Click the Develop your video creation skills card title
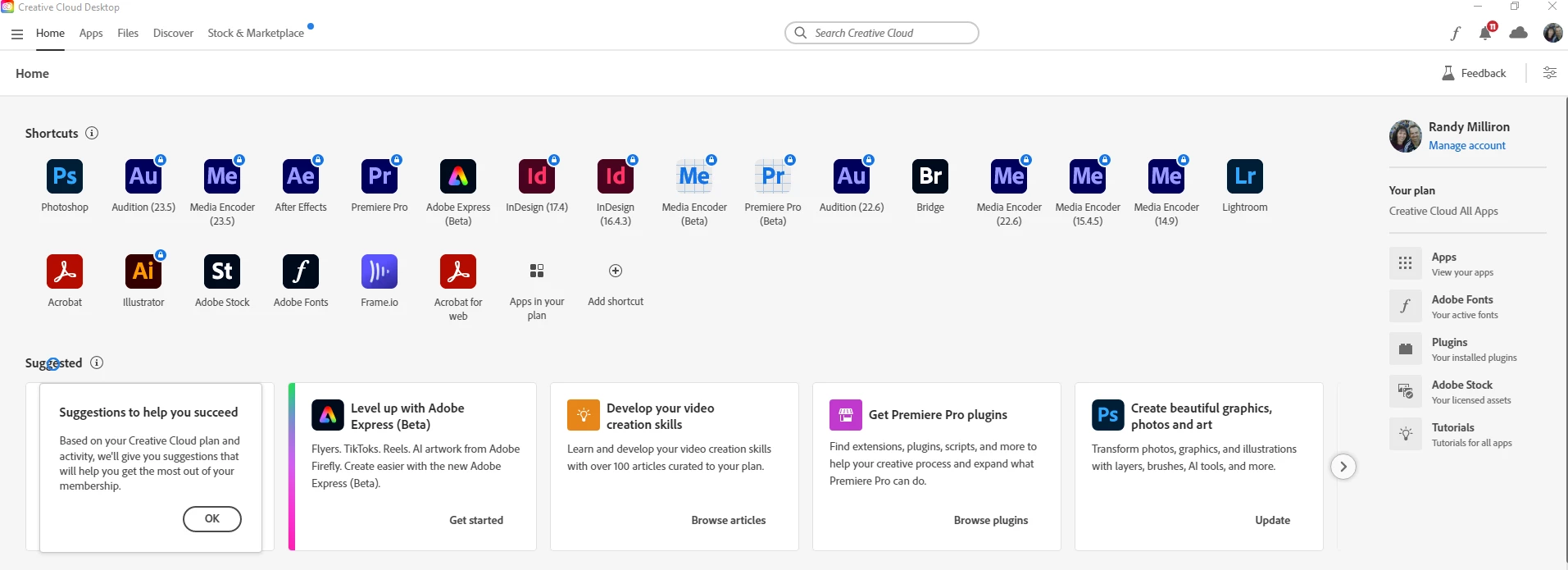The height and width of the screenshot is (570, 1568). click(660, 416)
